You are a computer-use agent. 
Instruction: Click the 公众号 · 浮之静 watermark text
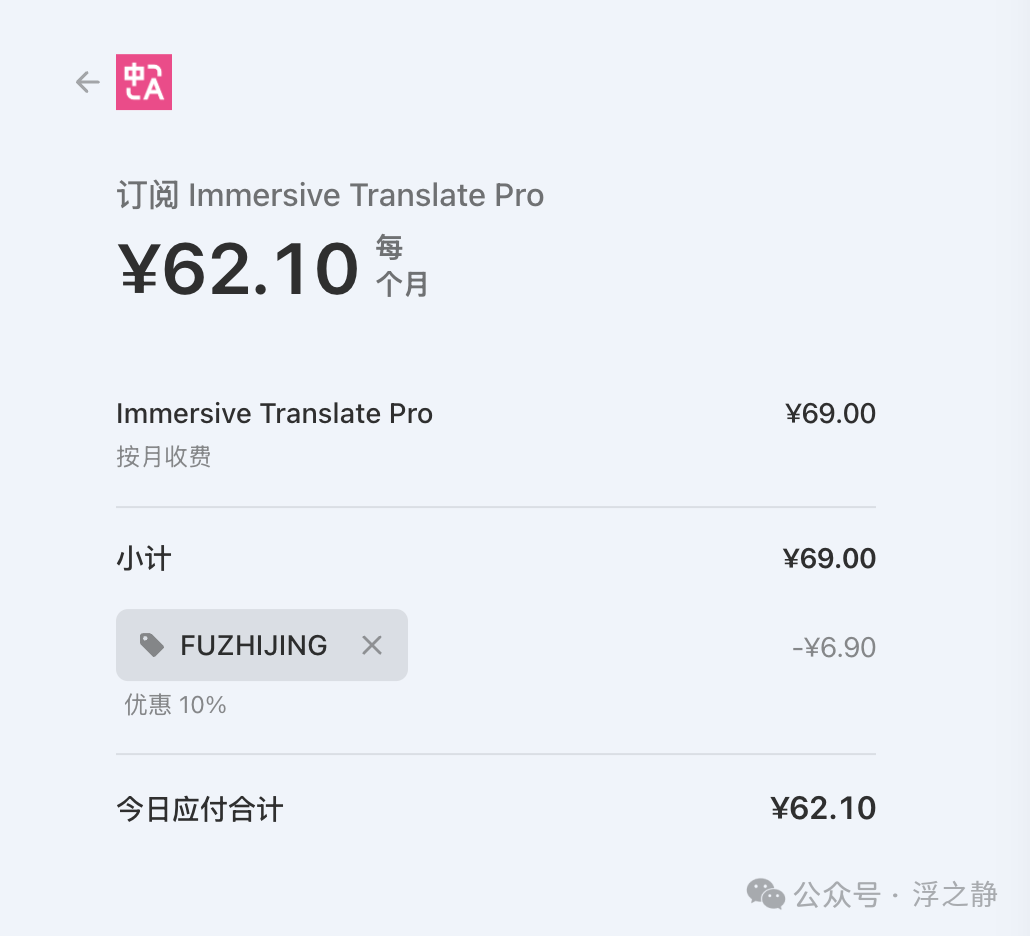click(x=895, y=895)
